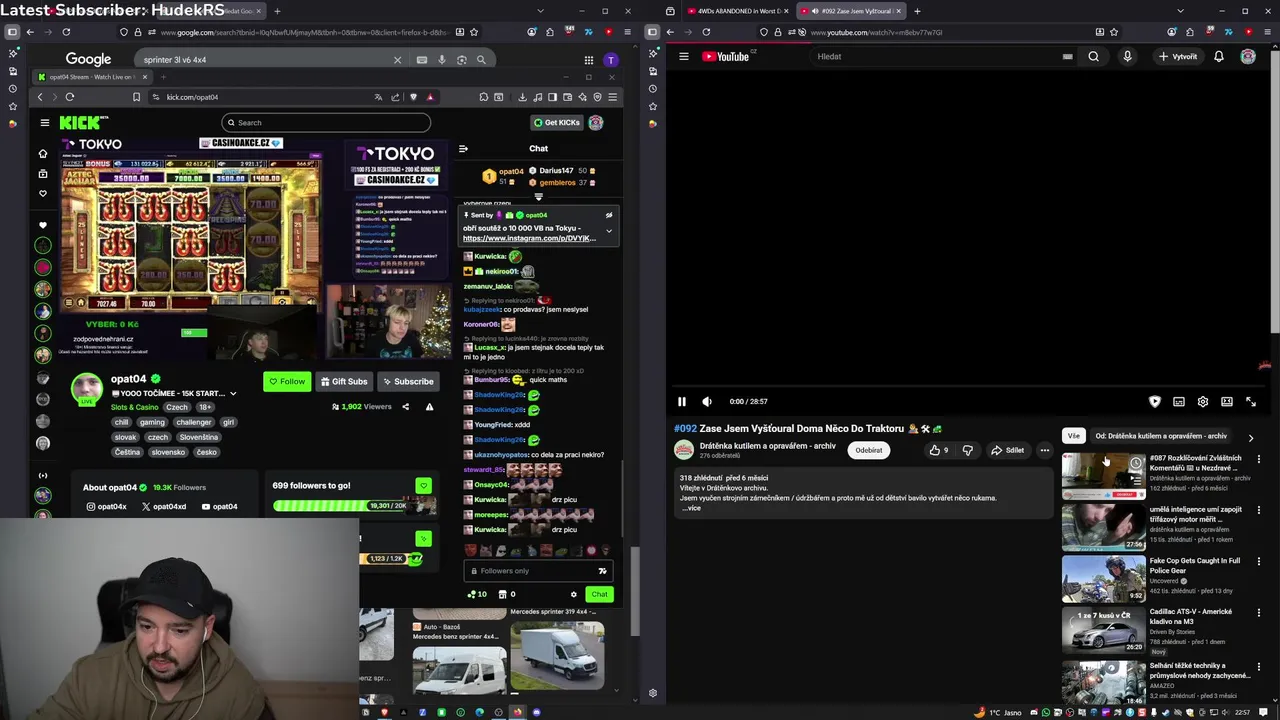Open the YouTube Vytvořit create button
1280x720 pixels.
[1178, 56]
